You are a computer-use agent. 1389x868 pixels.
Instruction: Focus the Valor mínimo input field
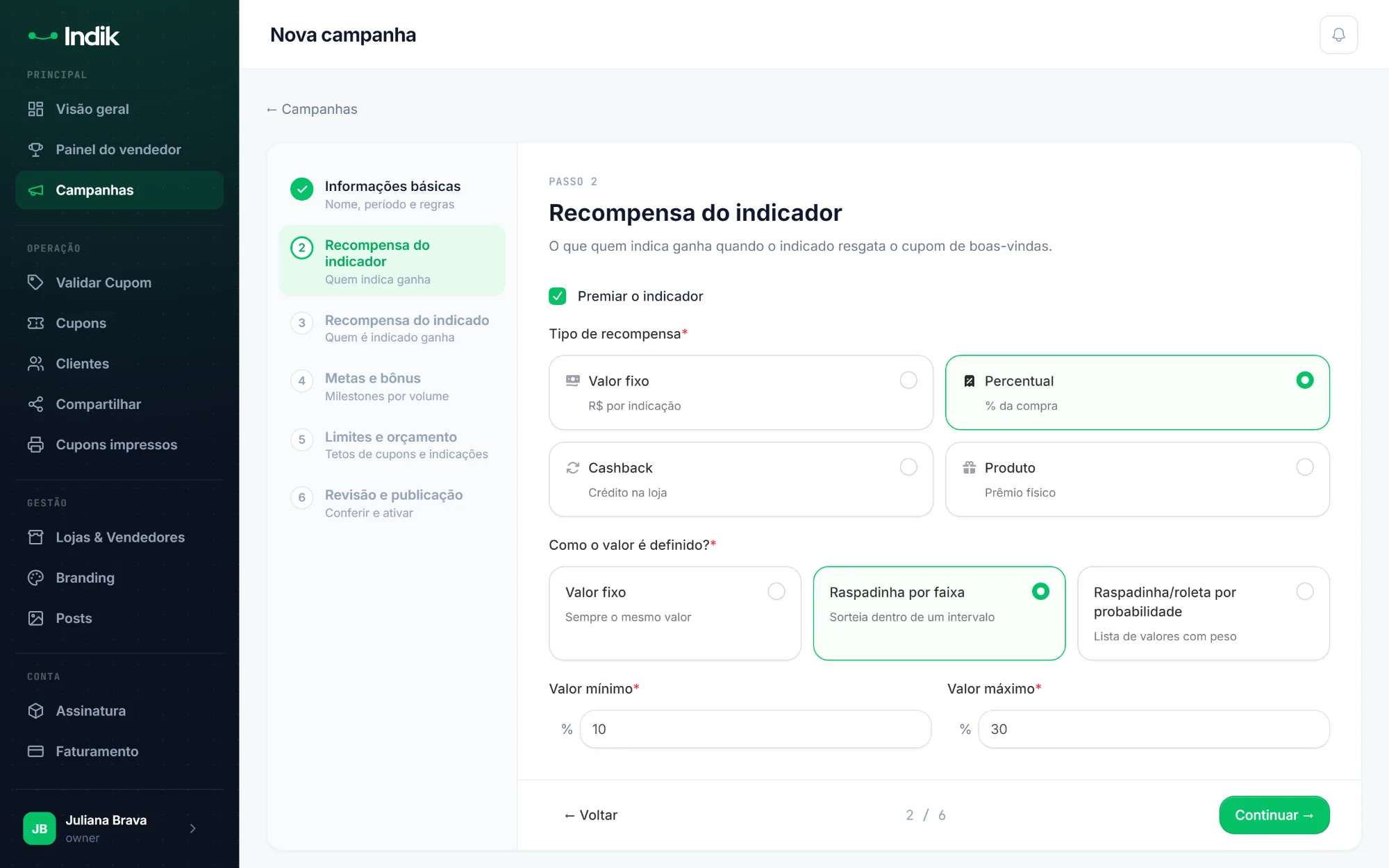click(755, 729)
